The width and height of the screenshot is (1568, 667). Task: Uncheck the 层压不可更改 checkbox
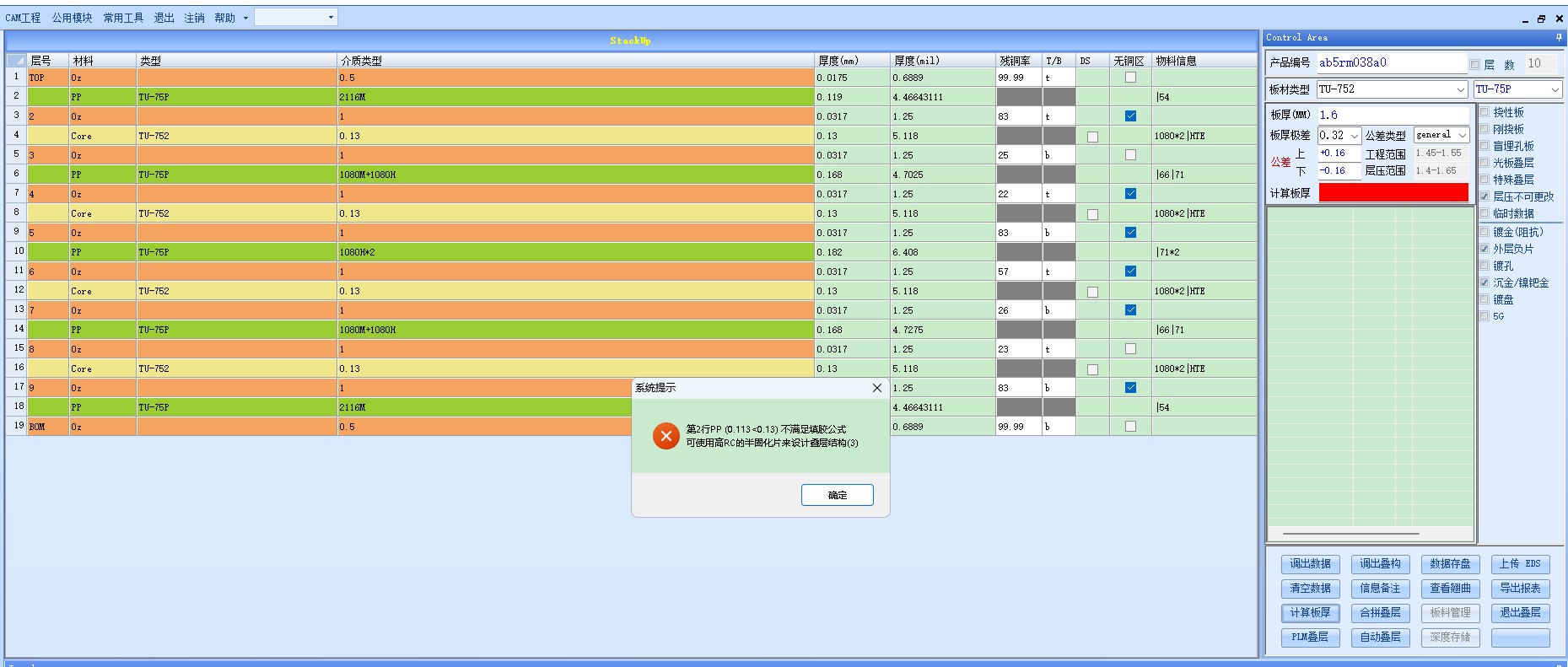tap(1484, 196)
